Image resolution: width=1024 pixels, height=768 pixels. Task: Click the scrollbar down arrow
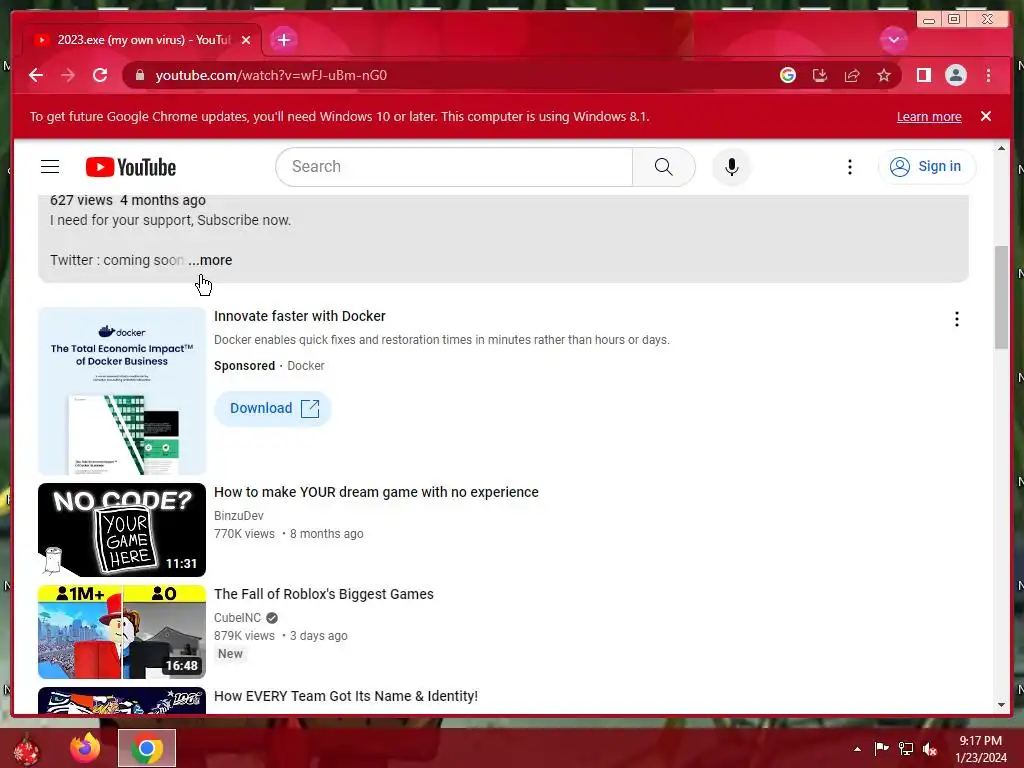click(x=1001, y=705)
